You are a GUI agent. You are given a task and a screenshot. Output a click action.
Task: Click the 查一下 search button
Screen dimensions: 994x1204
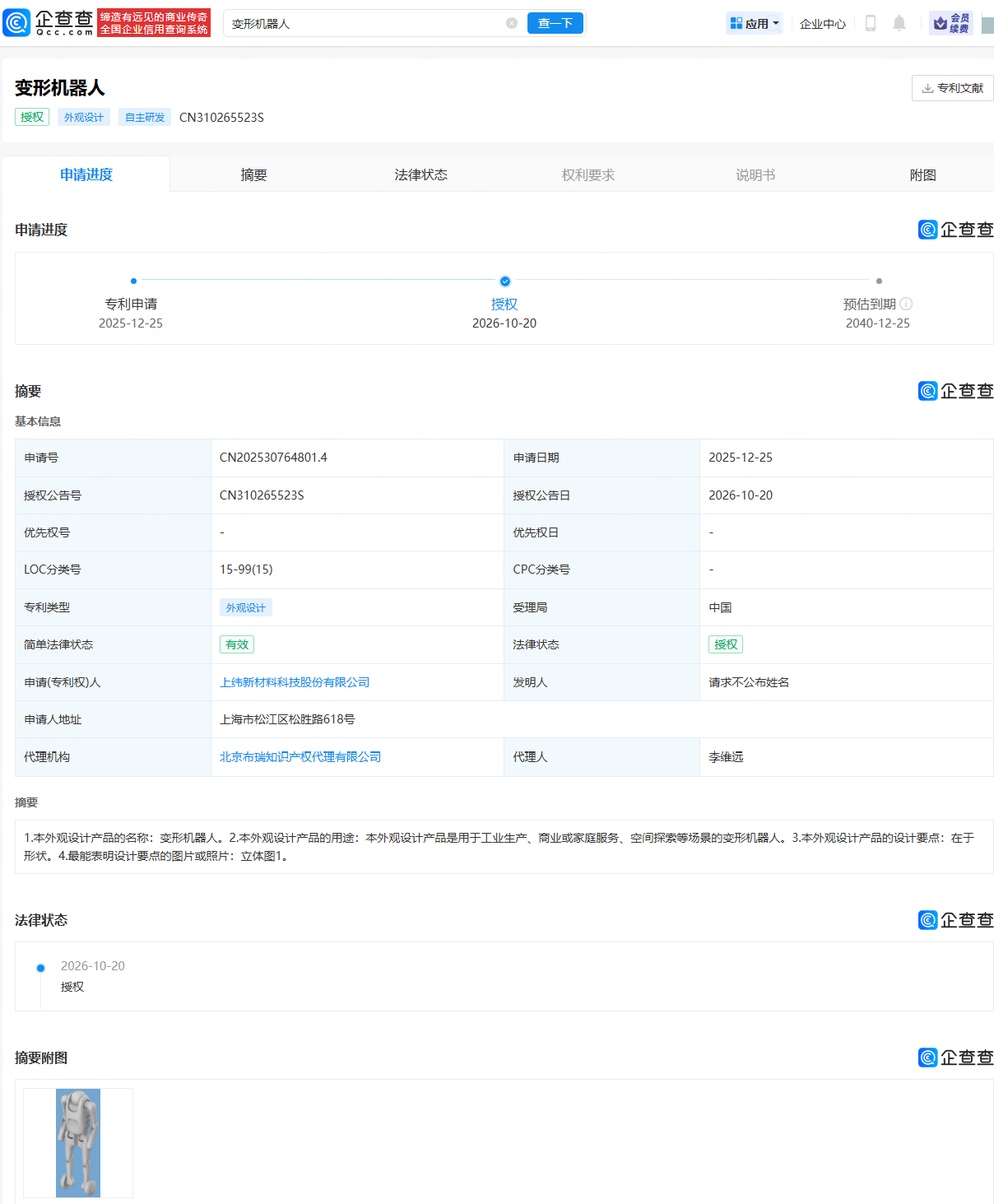tap(555, 23)
